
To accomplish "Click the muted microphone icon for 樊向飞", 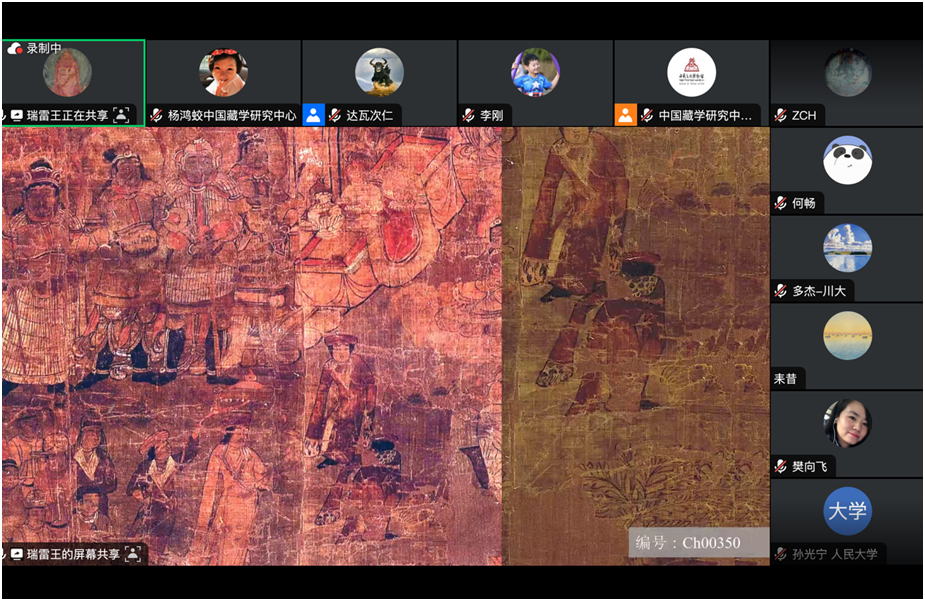I will click(780, 467).
